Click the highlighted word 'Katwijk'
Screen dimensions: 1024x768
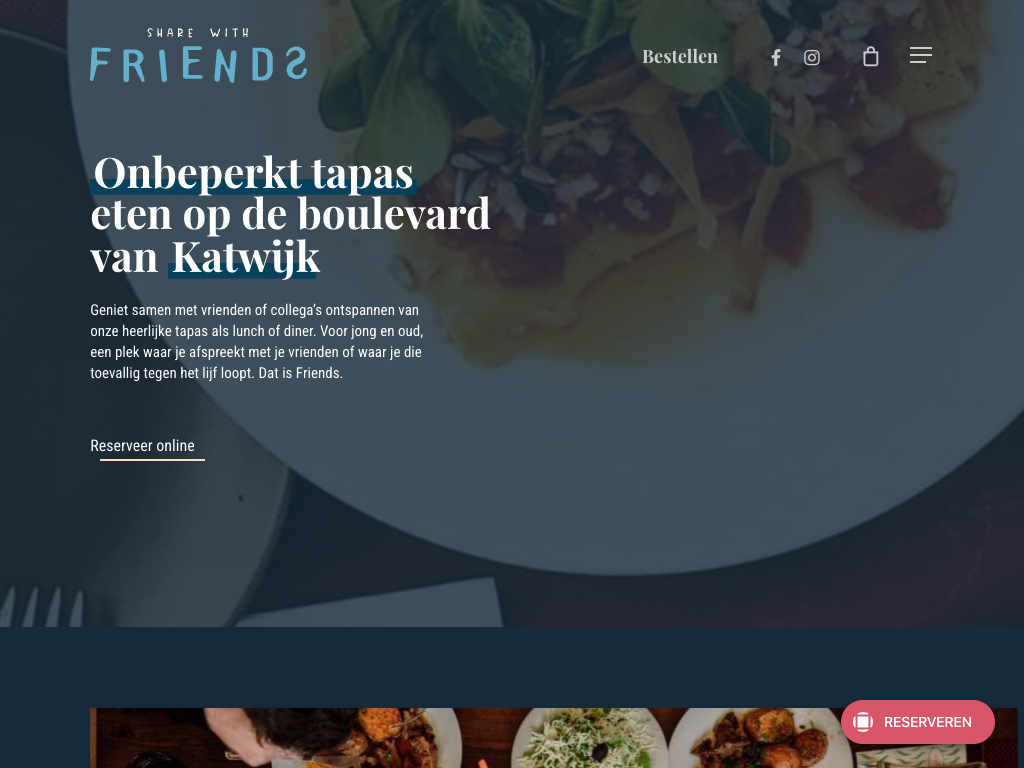246,257
